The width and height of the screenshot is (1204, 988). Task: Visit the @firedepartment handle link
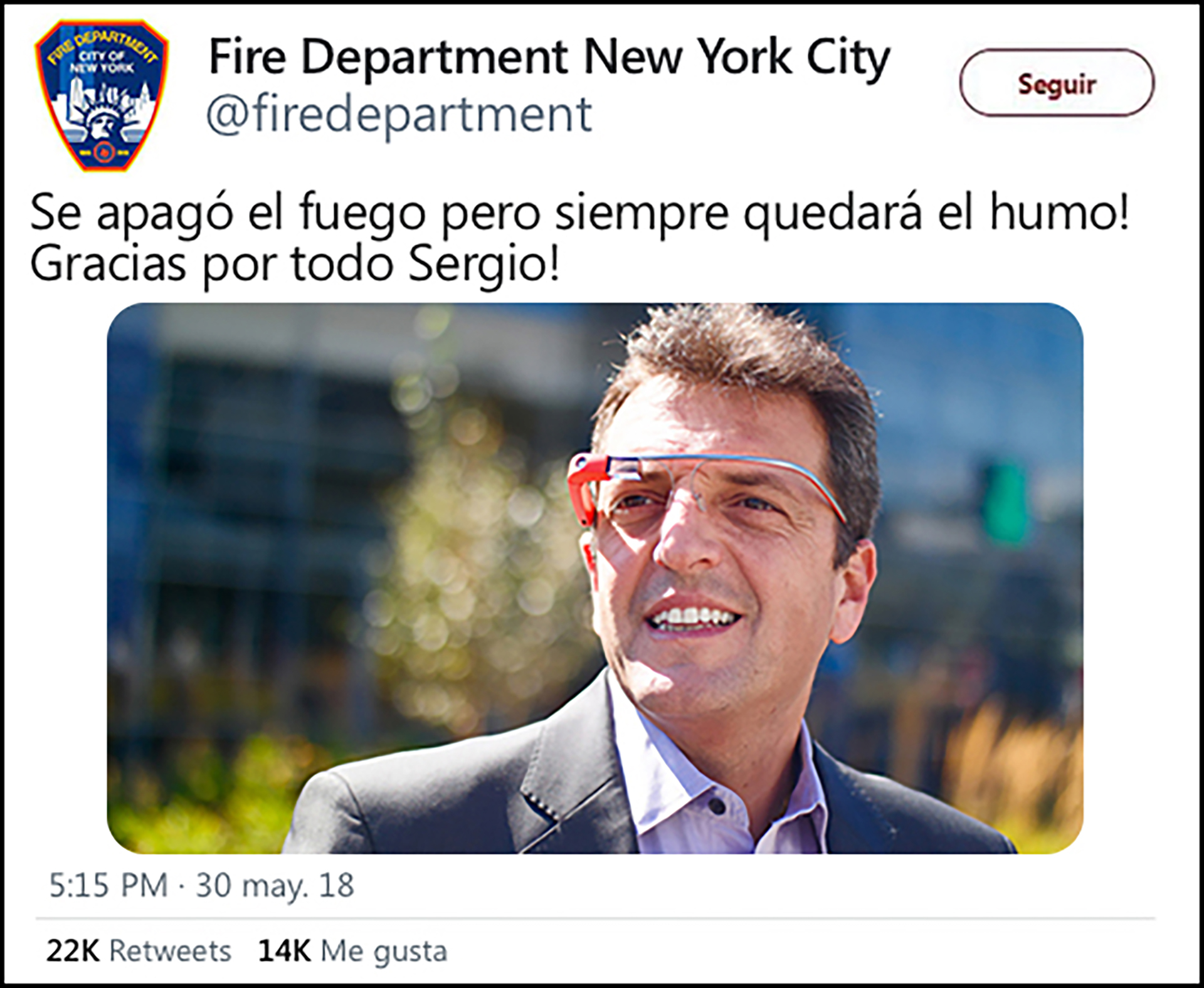[x=399, y=115]
